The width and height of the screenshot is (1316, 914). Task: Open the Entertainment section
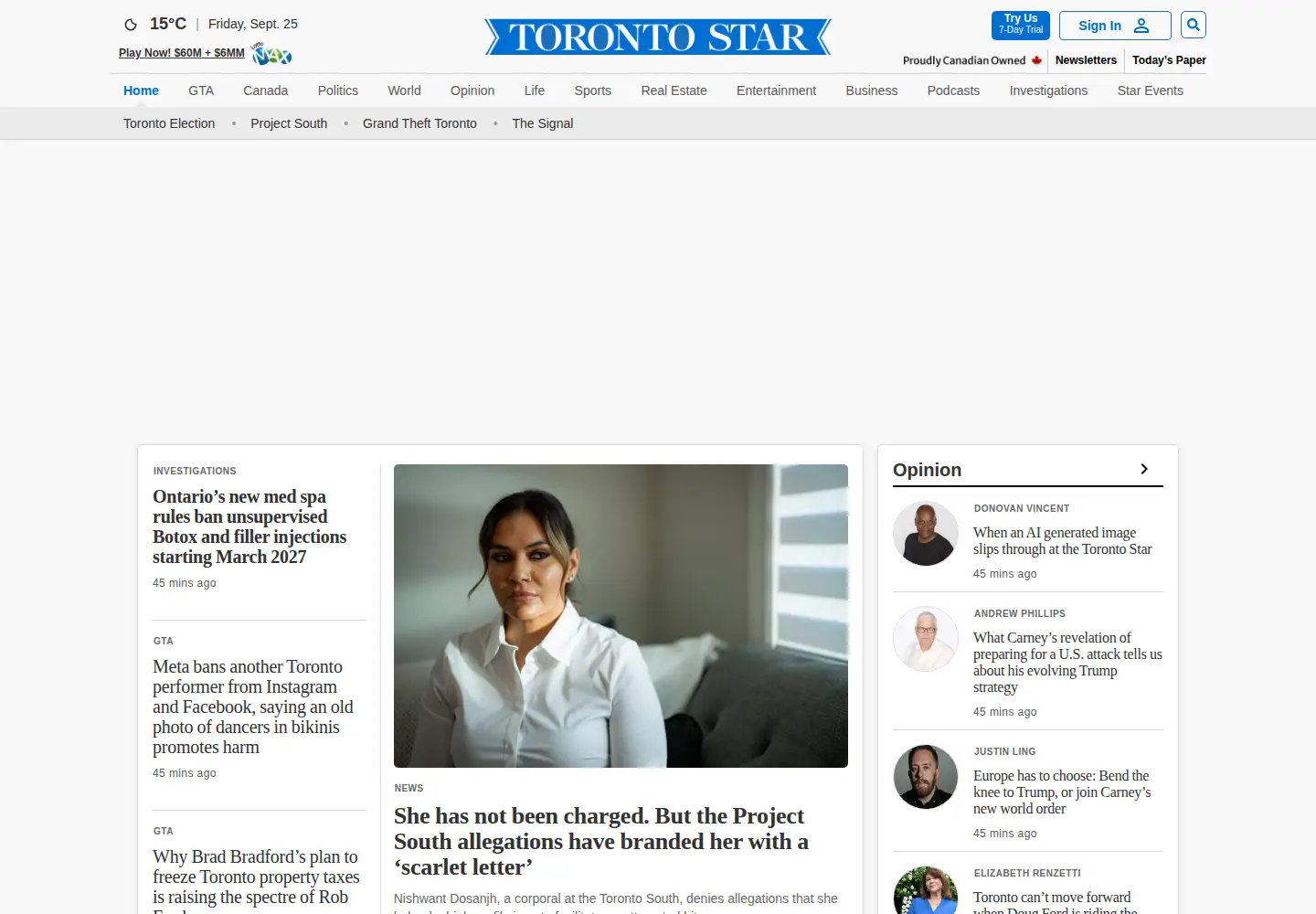(777, 90)
